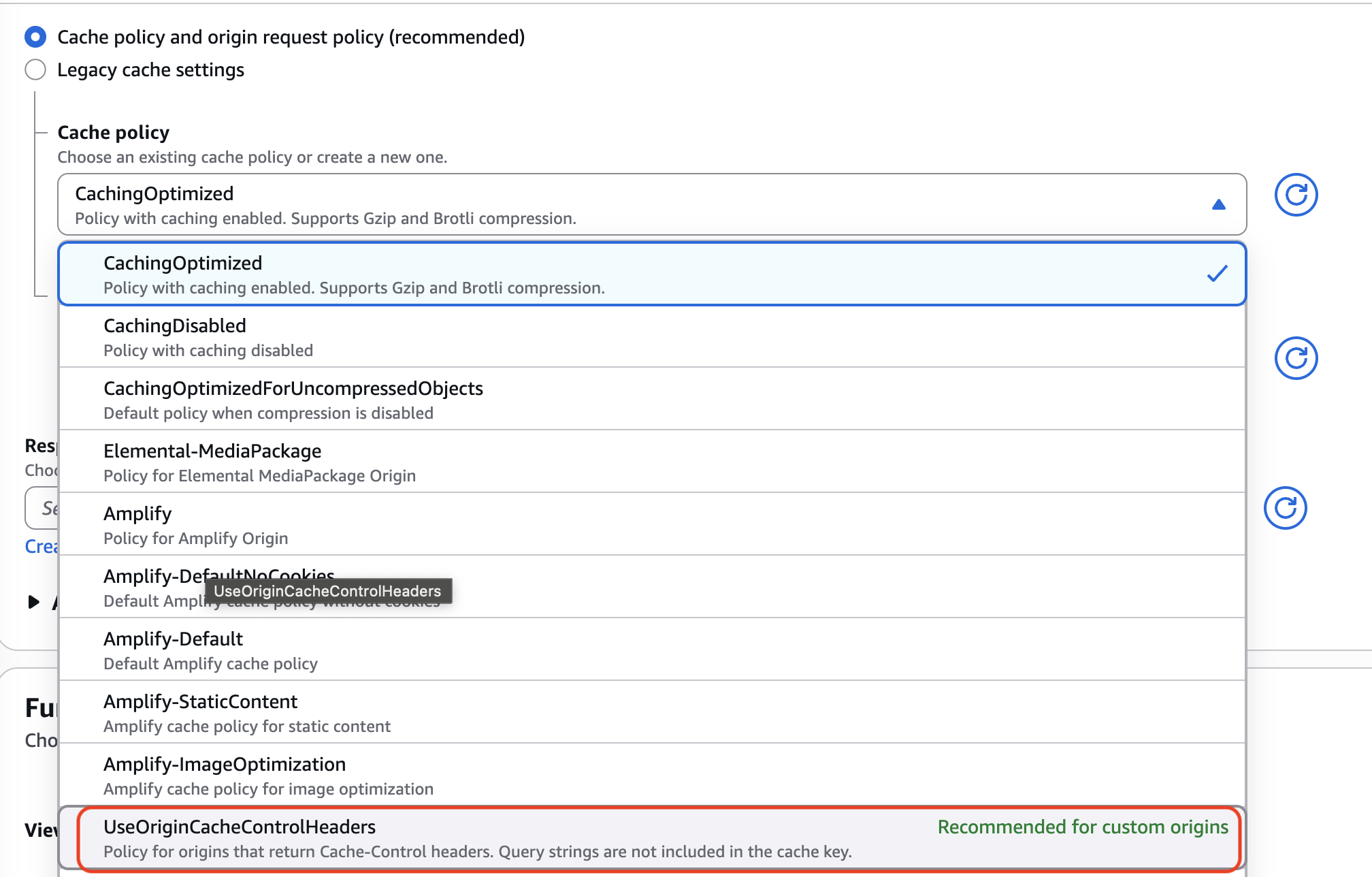Click the lowest refresh icon on right
The width and height of the screenshot is (1372, 877).
(1285, 508)
